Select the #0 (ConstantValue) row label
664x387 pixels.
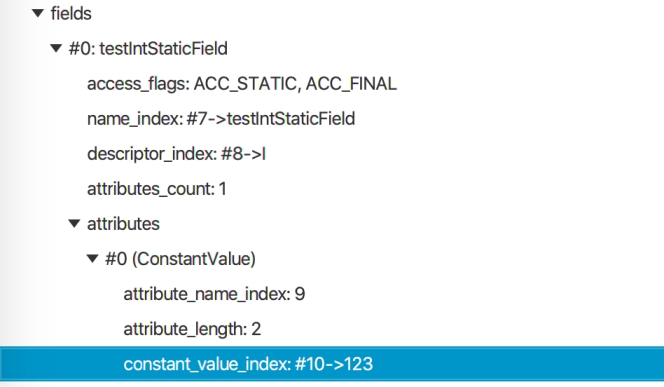click(x=180, y=259)
